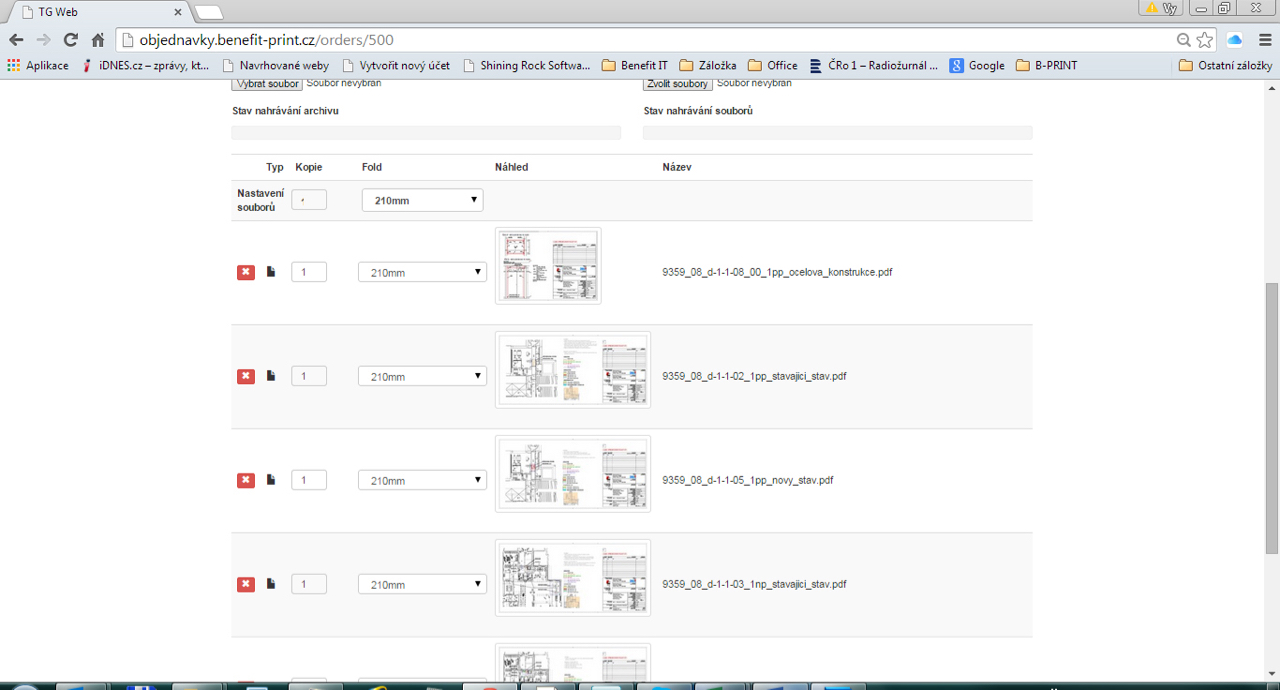Remove the 1np_stavajici_stav.pdf file
The image size is (1280, 690).
246,584
